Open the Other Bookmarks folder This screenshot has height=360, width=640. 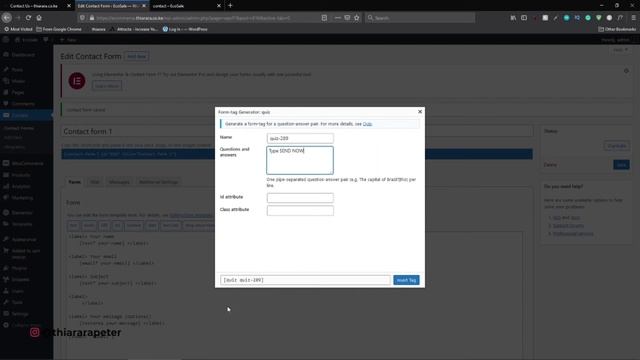pos(617,29)
